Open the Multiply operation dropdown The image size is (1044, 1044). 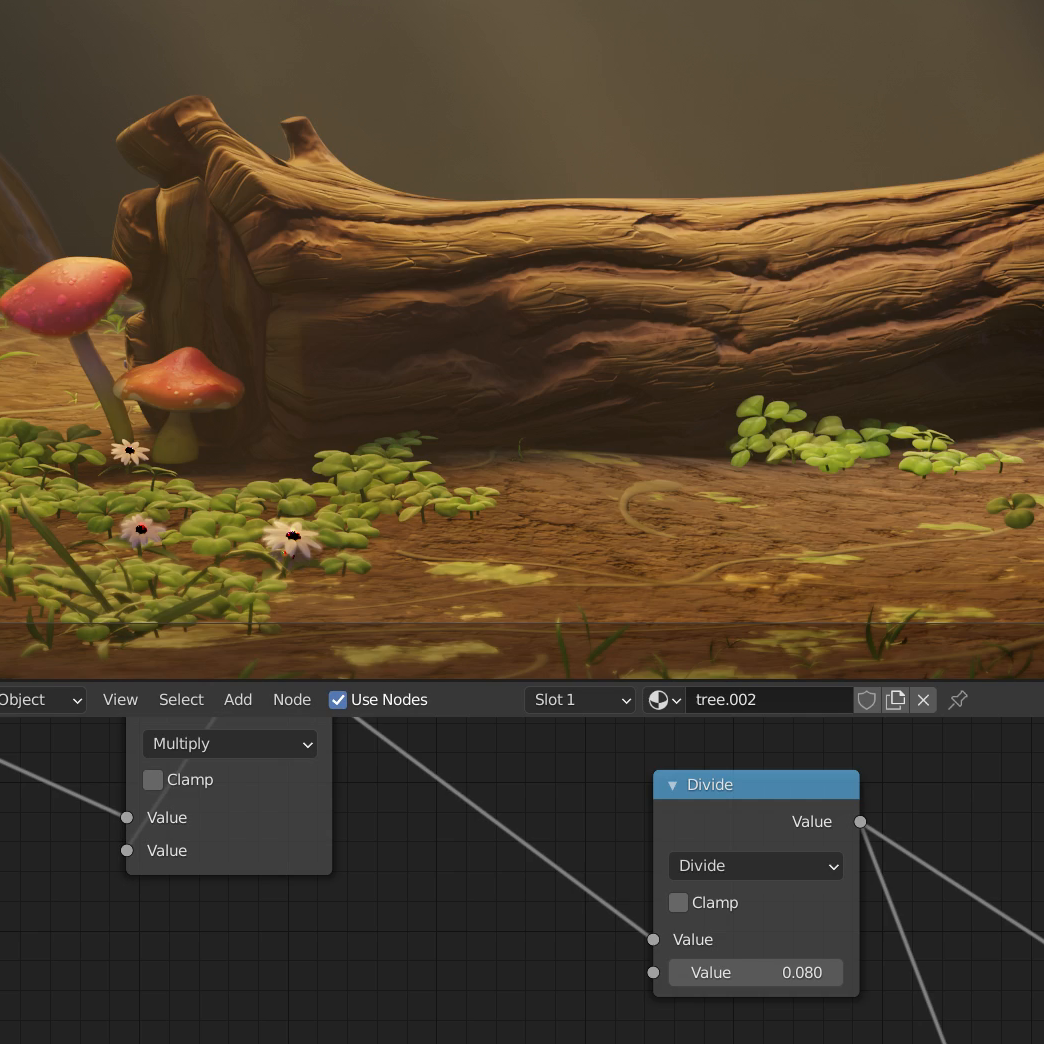coord(230,744)
